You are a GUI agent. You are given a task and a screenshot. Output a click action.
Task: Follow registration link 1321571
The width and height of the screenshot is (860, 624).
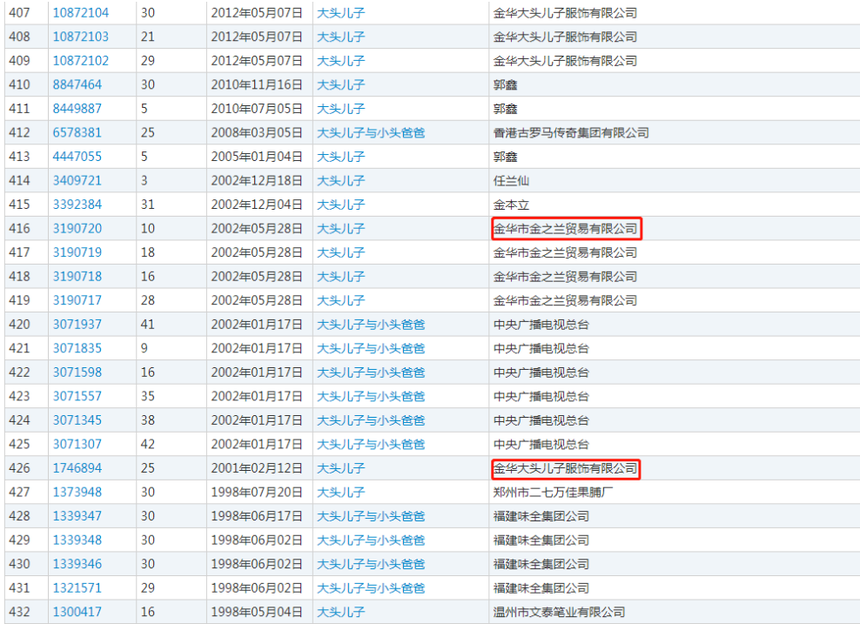pos(77,588)
